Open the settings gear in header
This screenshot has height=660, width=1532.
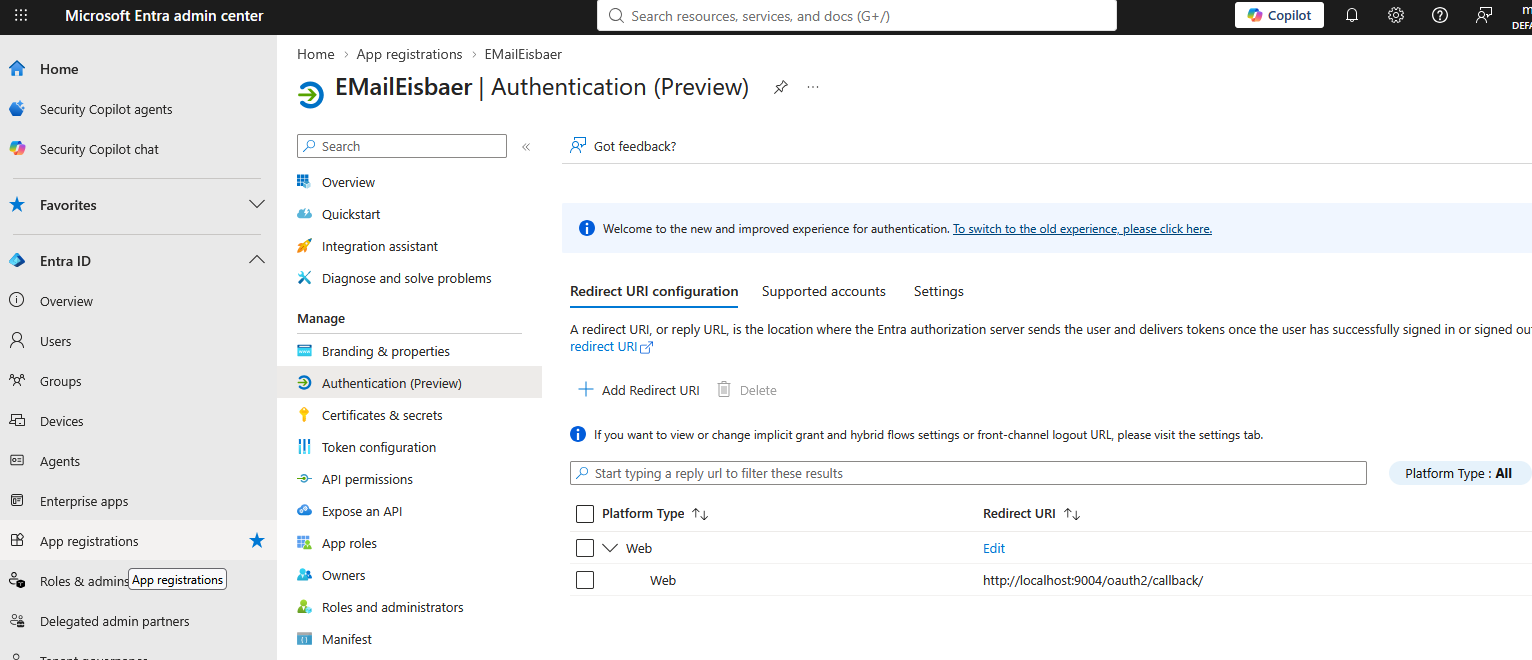[1396, 15]
